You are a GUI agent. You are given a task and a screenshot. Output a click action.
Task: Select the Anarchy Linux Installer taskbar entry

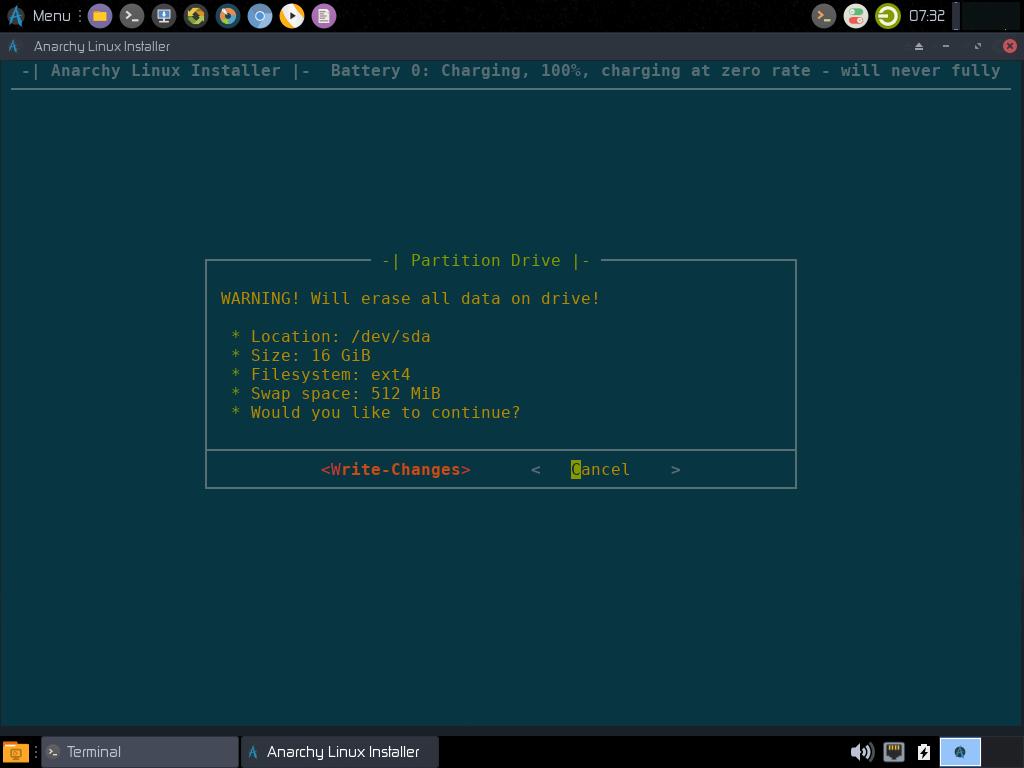coord(340,752)
